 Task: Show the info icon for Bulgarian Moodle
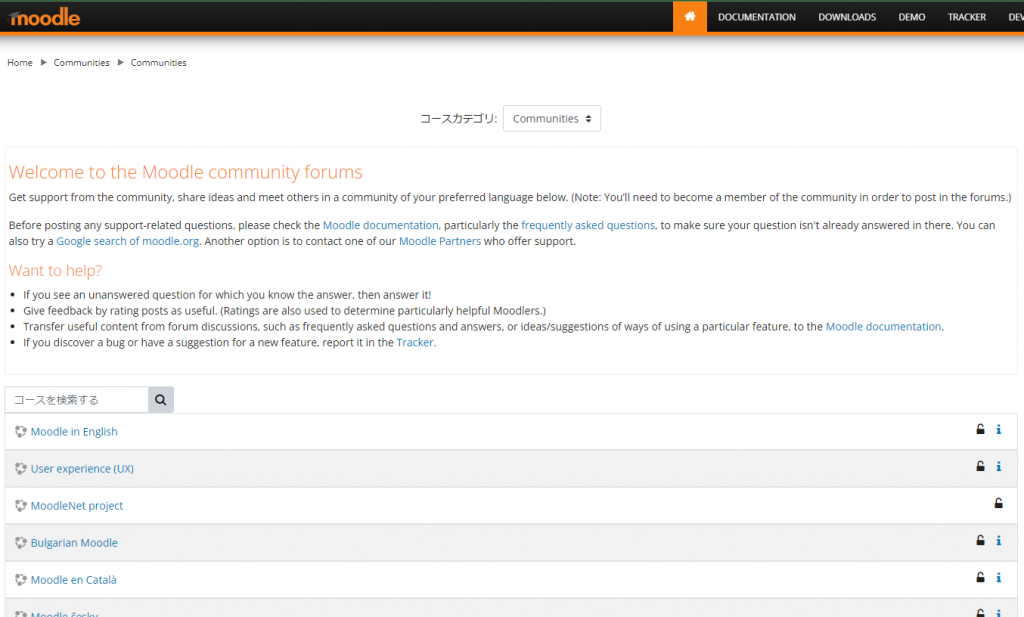click(999, 541)
